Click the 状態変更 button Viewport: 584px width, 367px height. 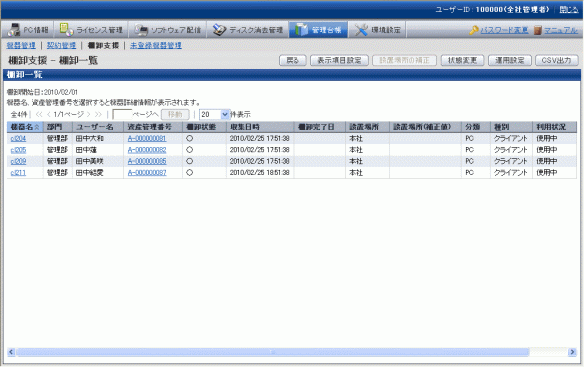point(462,60)
